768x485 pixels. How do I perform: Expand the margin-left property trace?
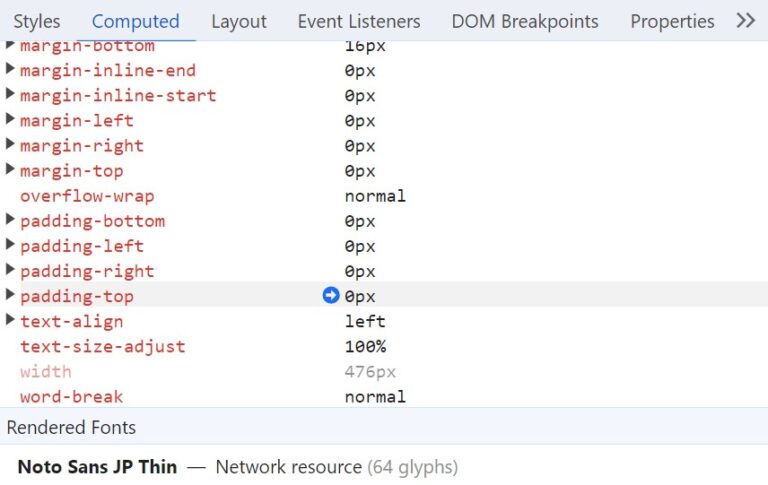[11, 120]
